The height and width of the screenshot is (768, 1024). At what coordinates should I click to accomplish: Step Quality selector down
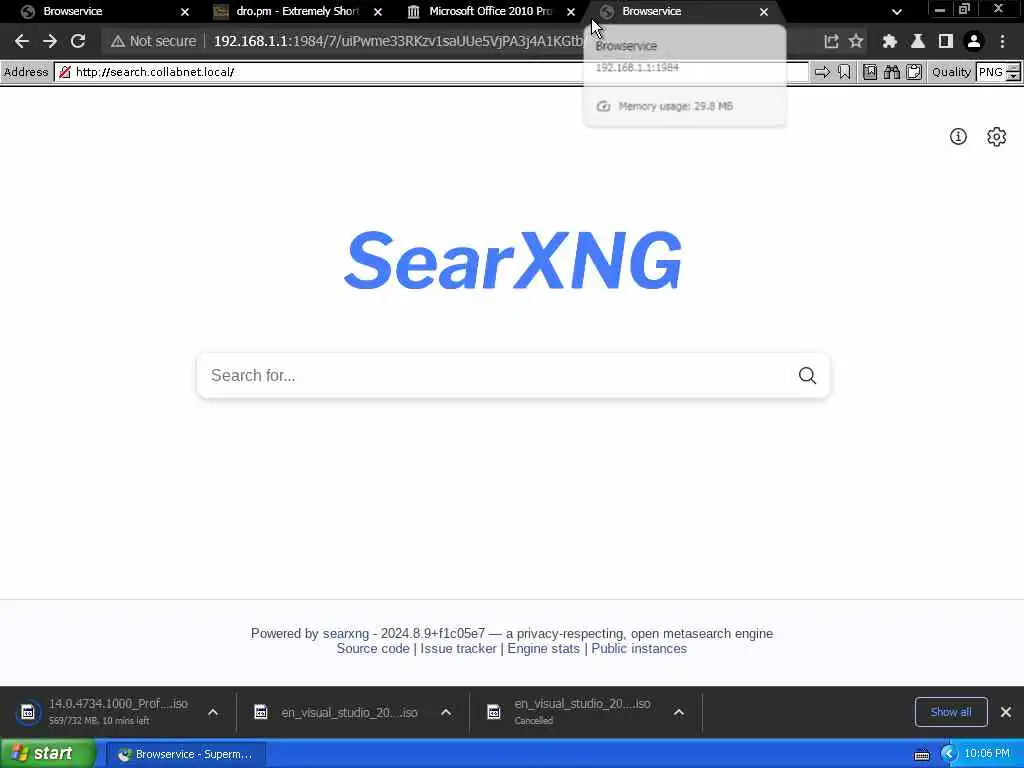tap(1013, 76)
